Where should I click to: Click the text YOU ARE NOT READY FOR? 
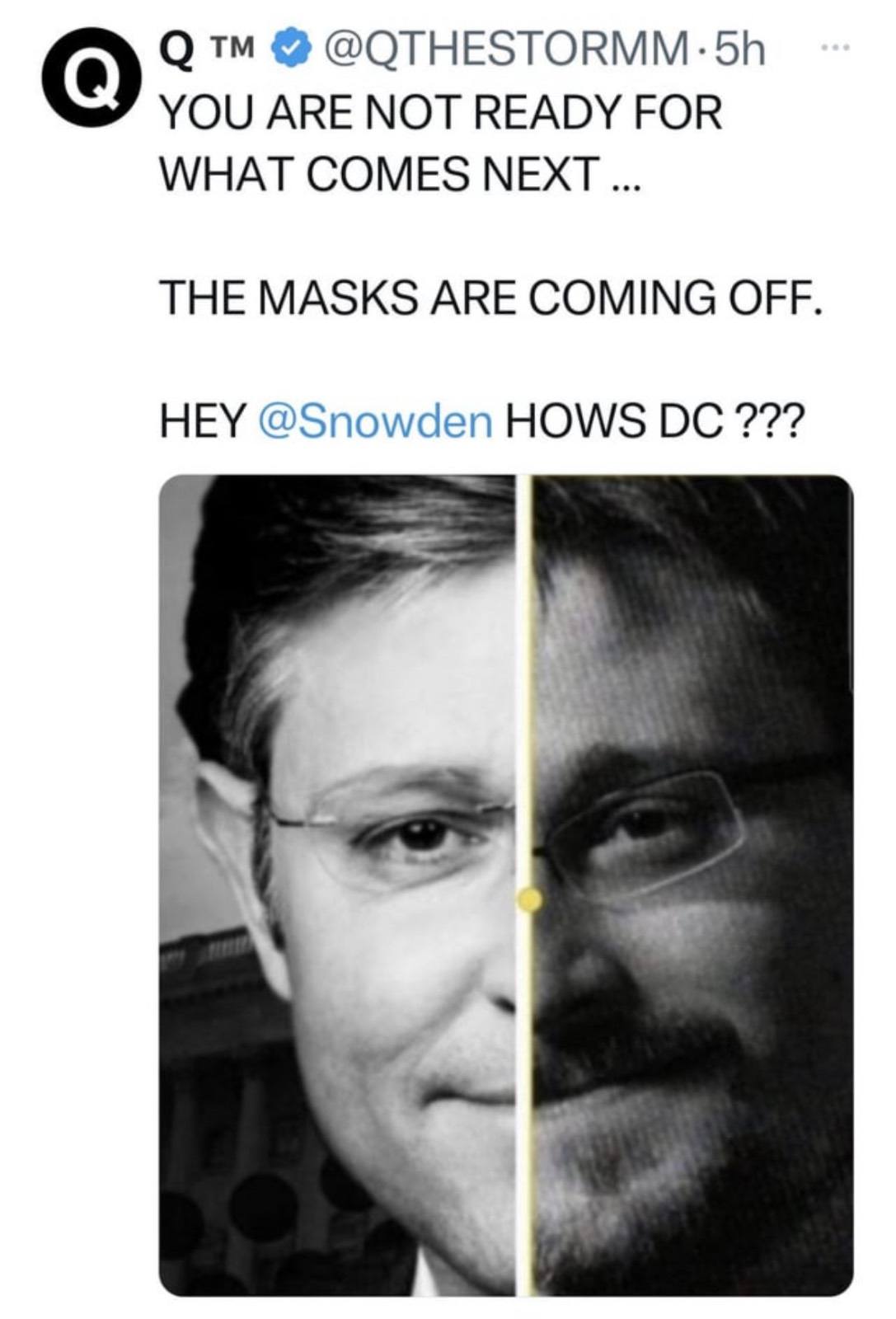point(441,112)
